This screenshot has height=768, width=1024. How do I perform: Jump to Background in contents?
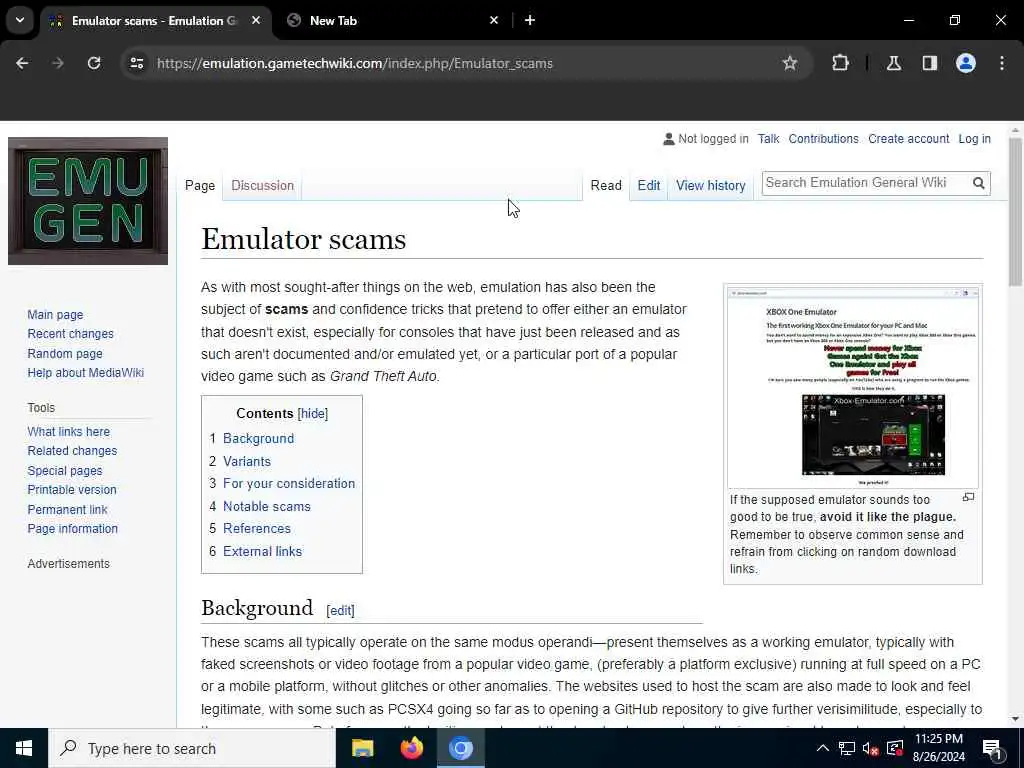tap(259, 438)
